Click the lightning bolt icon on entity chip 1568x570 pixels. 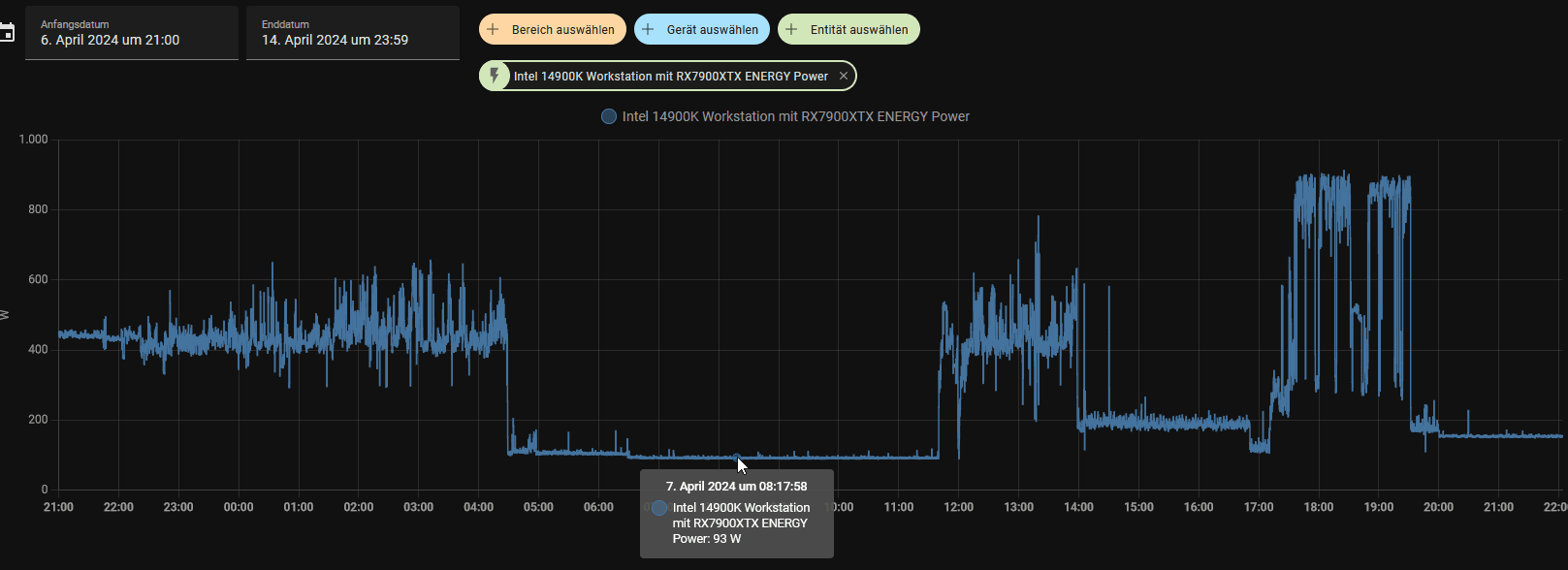pyautogui.click(x=495, y=76)
